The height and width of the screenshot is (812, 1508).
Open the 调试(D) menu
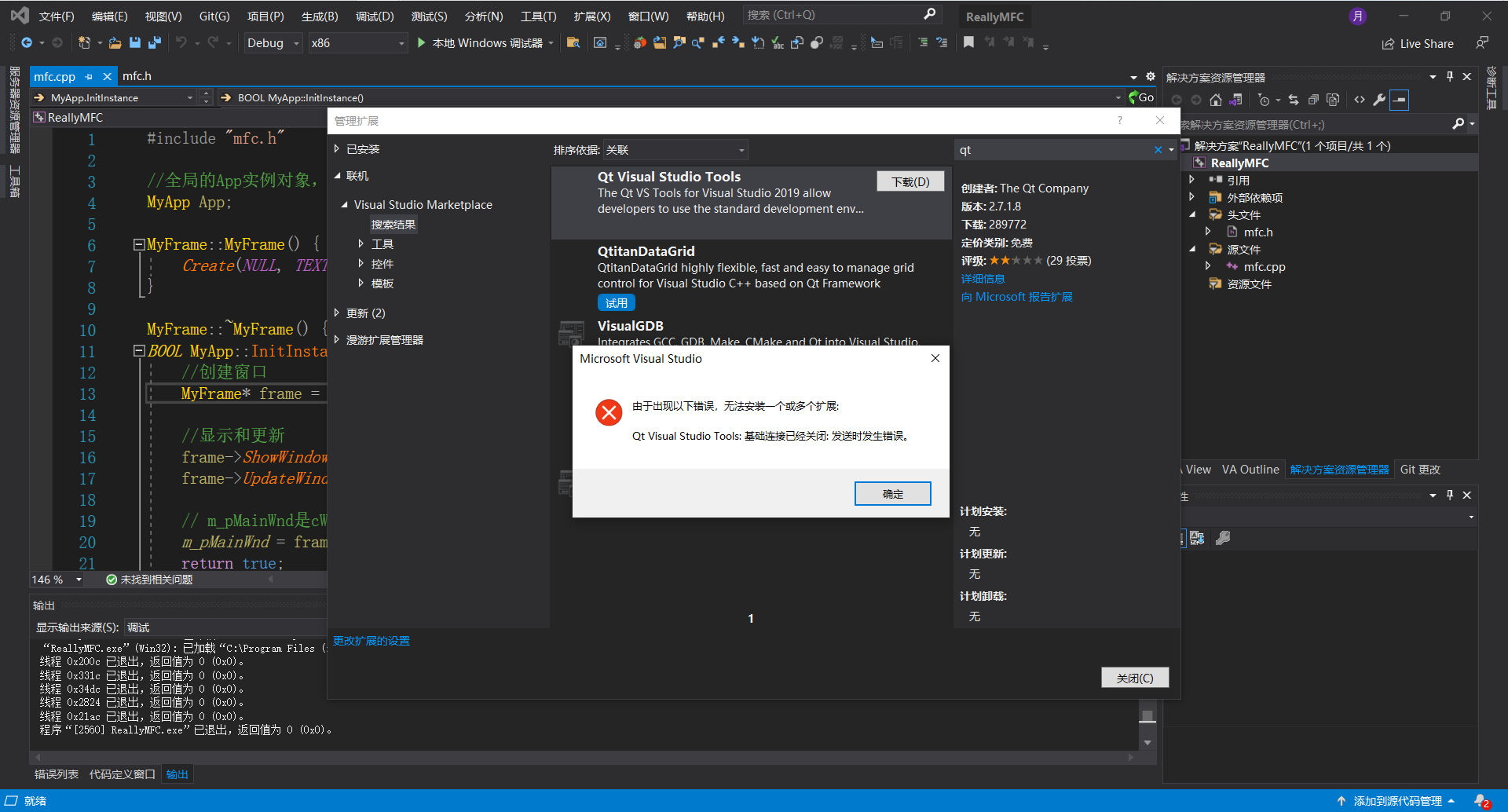tap(375, 16)
